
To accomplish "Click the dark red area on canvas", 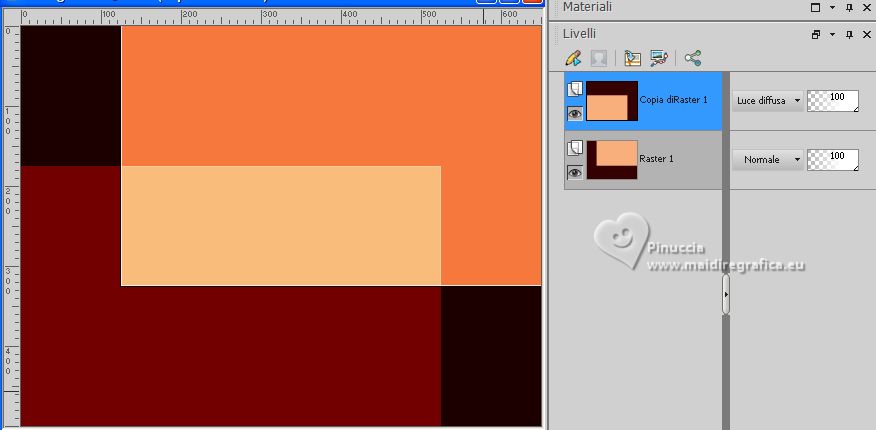I will point(230,356).
